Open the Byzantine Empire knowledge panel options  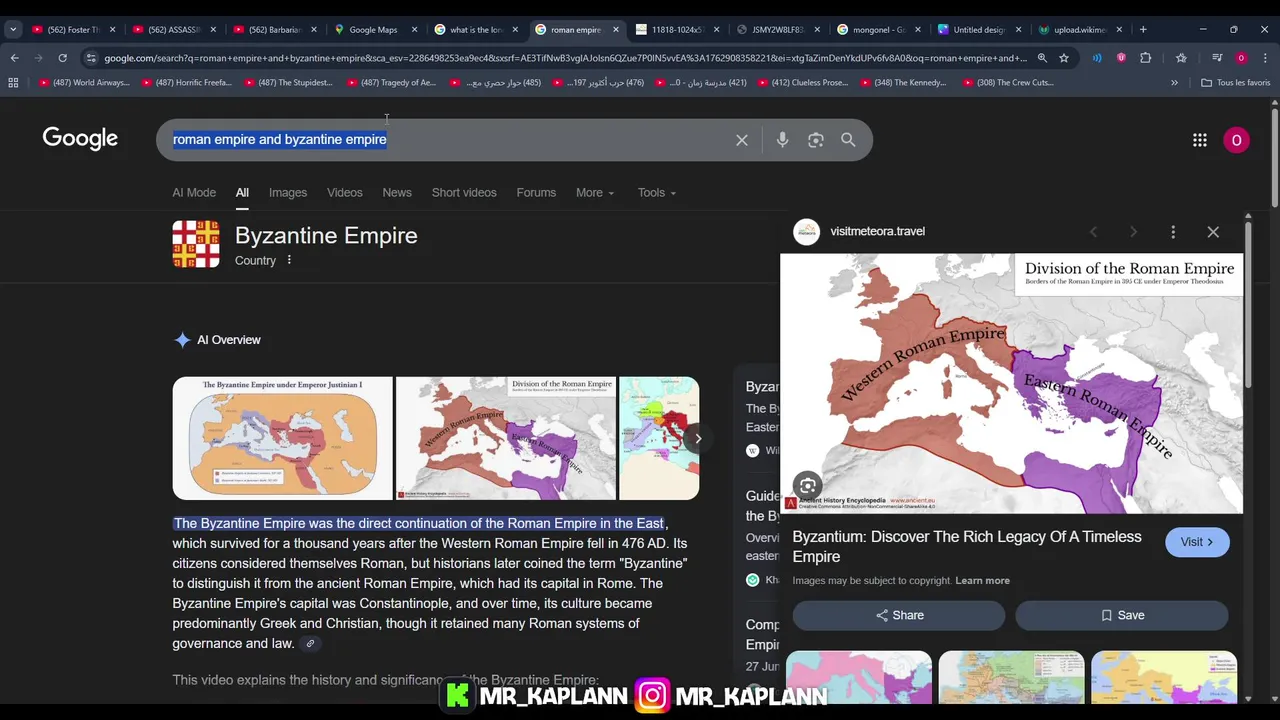click(x=289, y=260)
